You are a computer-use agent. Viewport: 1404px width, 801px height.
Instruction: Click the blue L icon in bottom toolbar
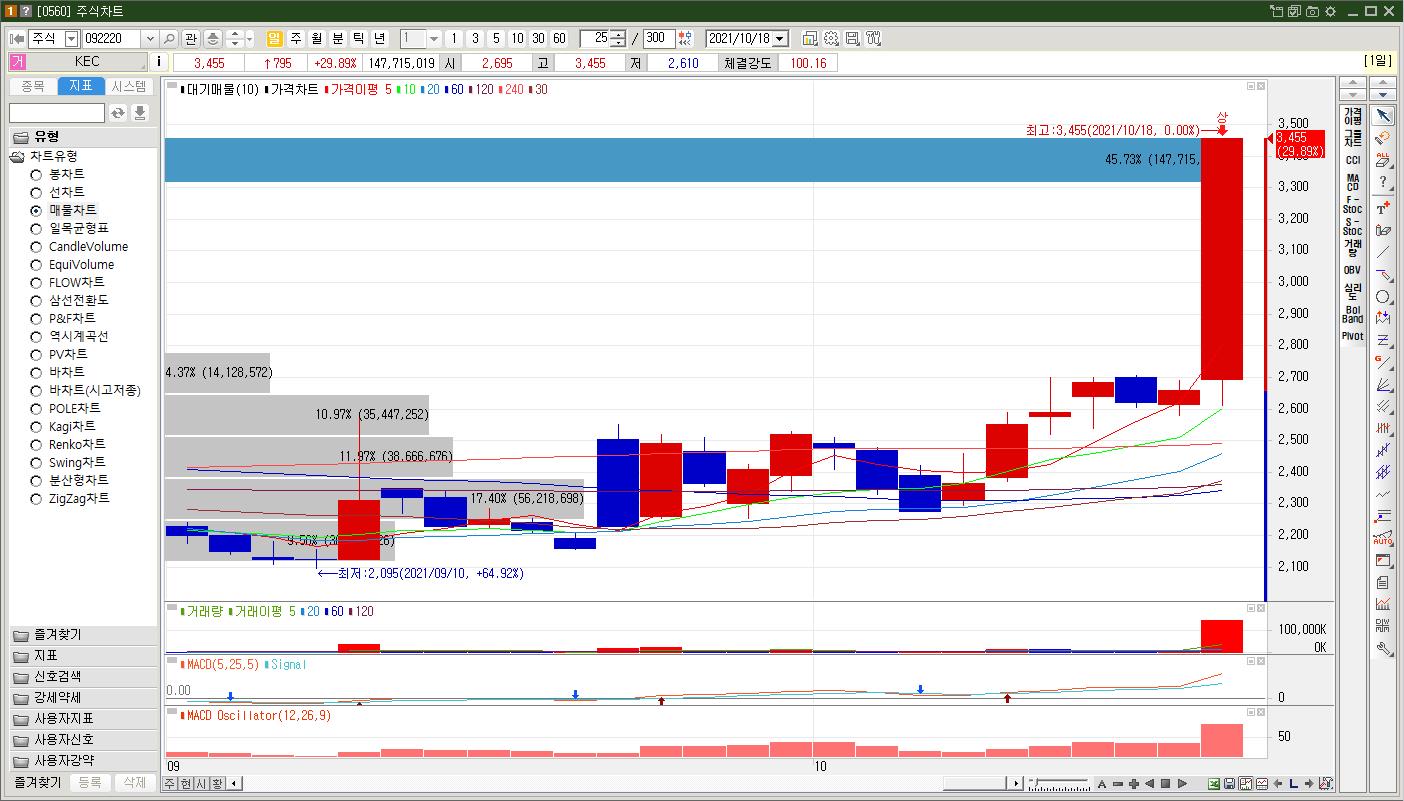pos(1293,784)
